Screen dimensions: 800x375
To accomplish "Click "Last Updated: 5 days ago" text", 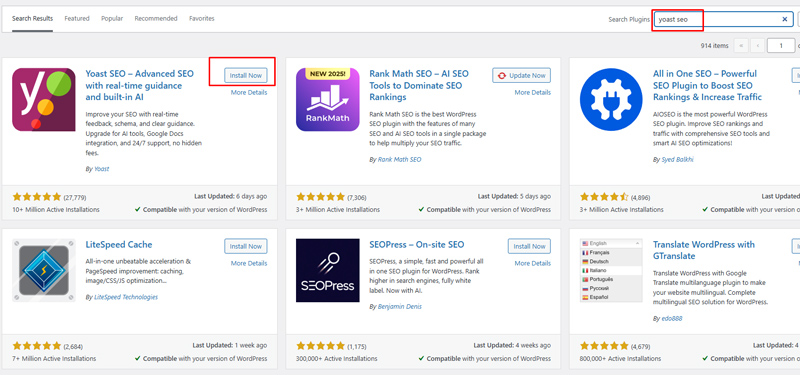I will point(514,196).
